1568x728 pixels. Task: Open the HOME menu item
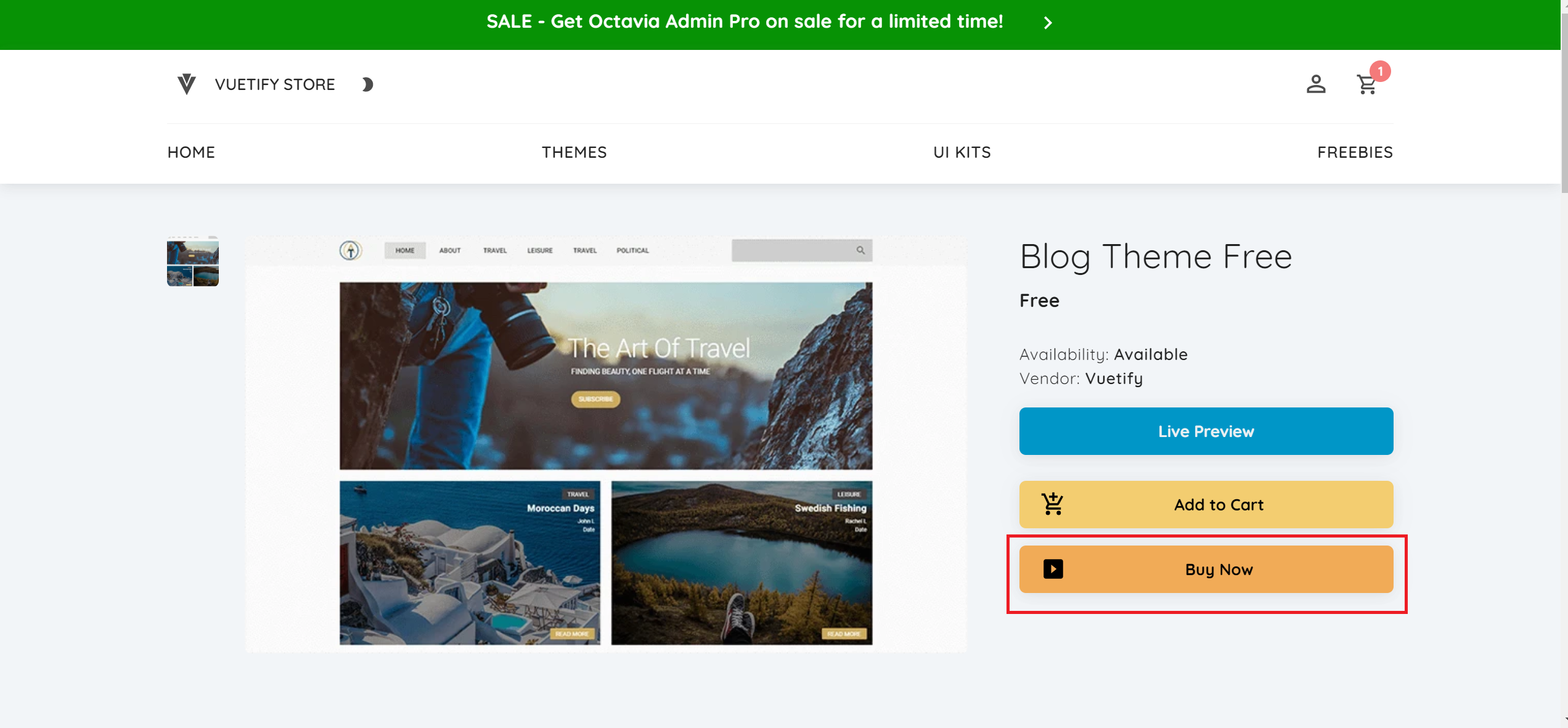click(191, 152)
